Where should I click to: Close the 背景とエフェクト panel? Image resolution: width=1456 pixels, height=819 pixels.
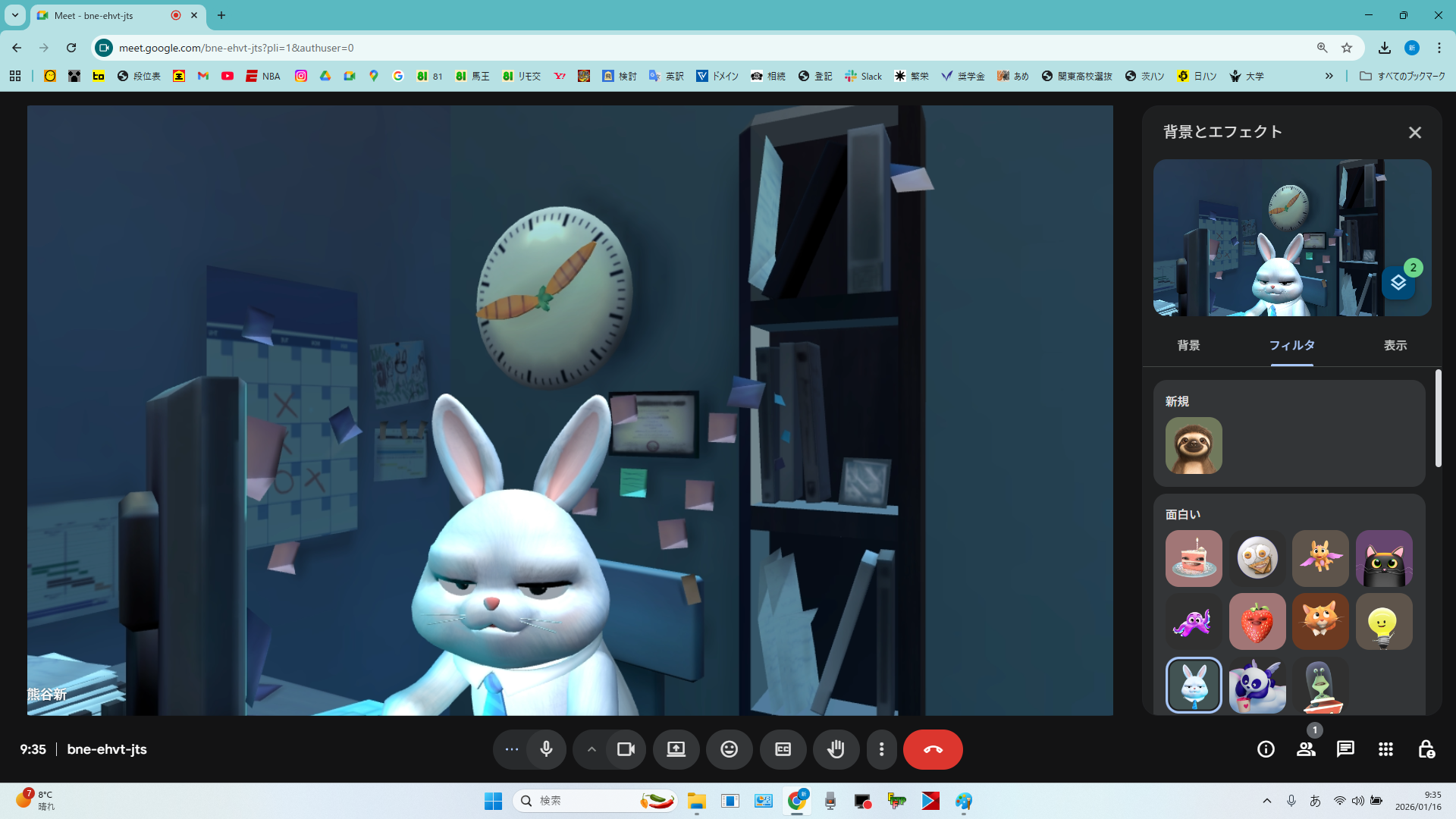tap(1414, 133)
